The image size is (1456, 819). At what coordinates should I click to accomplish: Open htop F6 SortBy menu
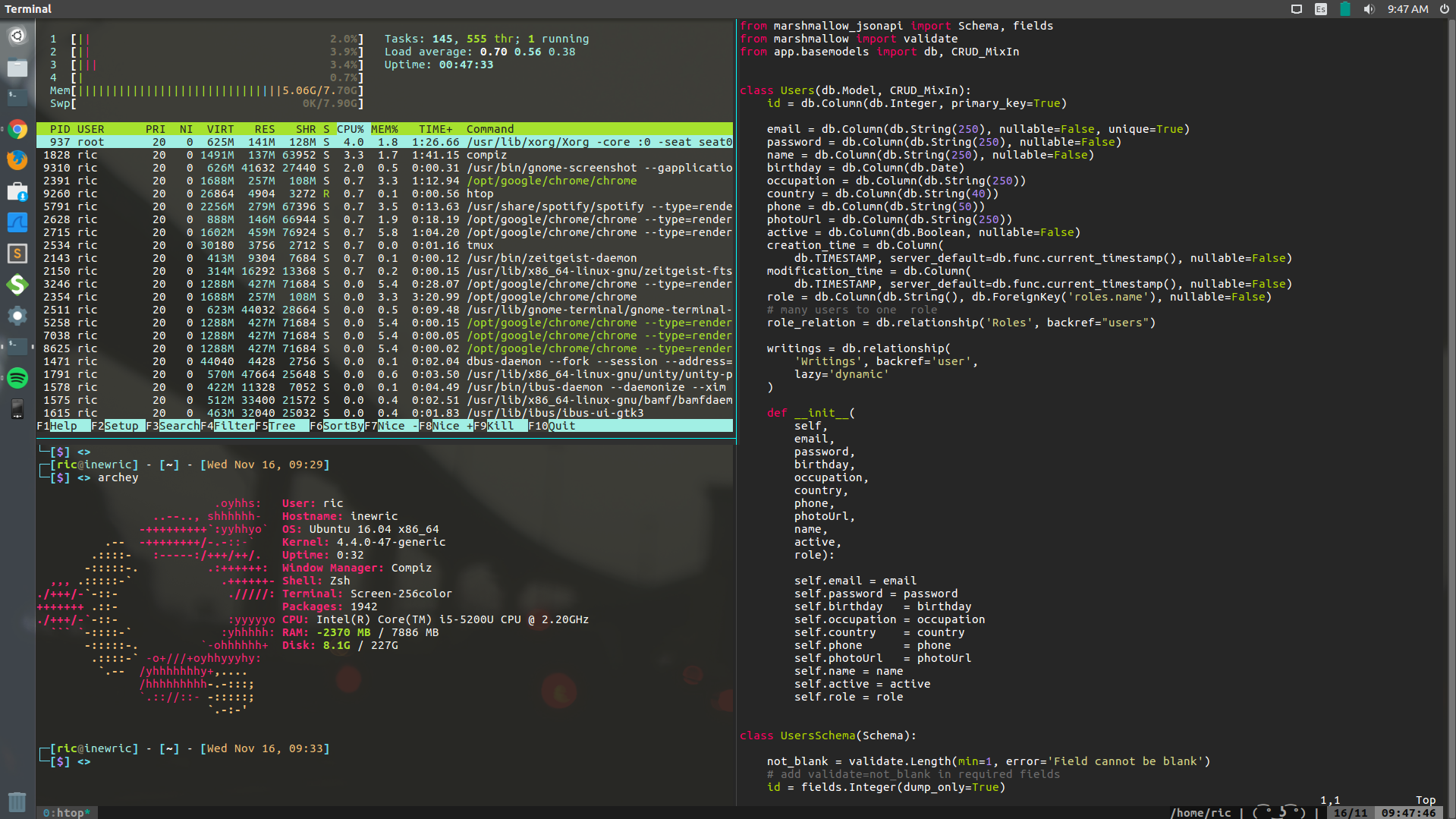point(337,426)
